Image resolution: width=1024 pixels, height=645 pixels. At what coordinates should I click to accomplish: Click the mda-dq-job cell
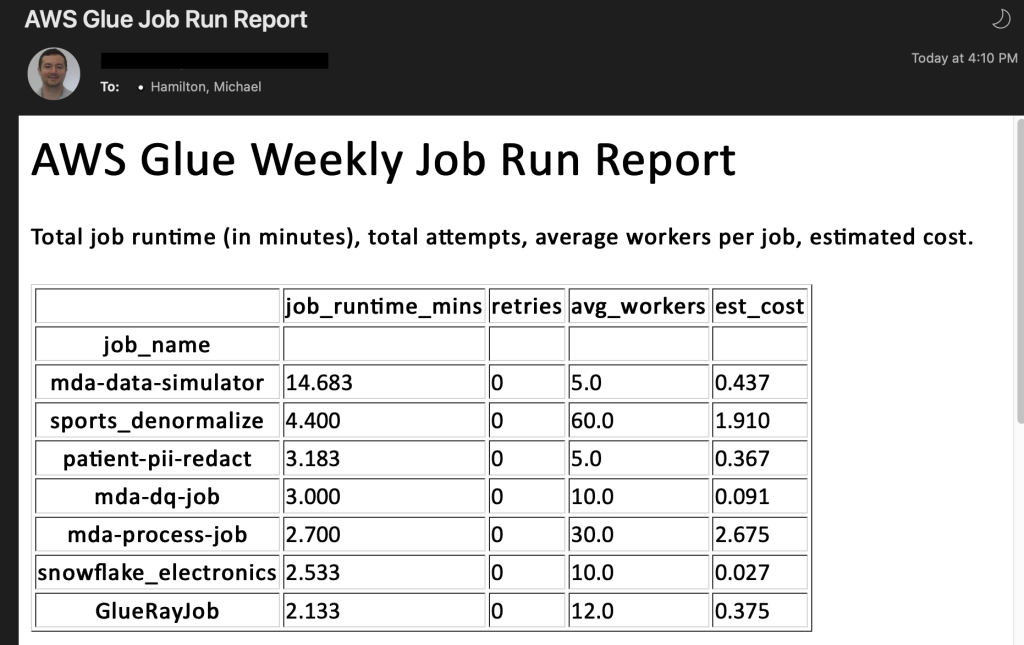[156, 496]
